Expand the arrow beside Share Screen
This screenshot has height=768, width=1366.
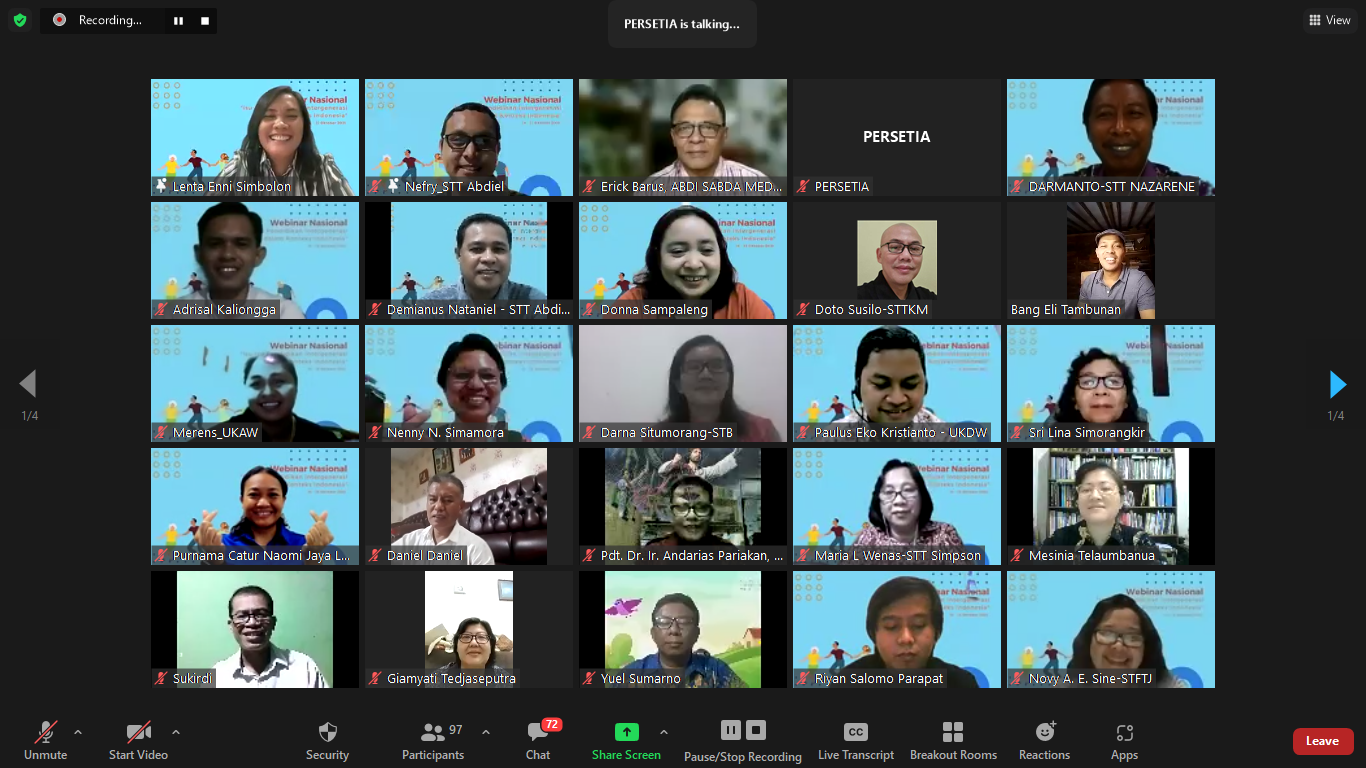663,732
